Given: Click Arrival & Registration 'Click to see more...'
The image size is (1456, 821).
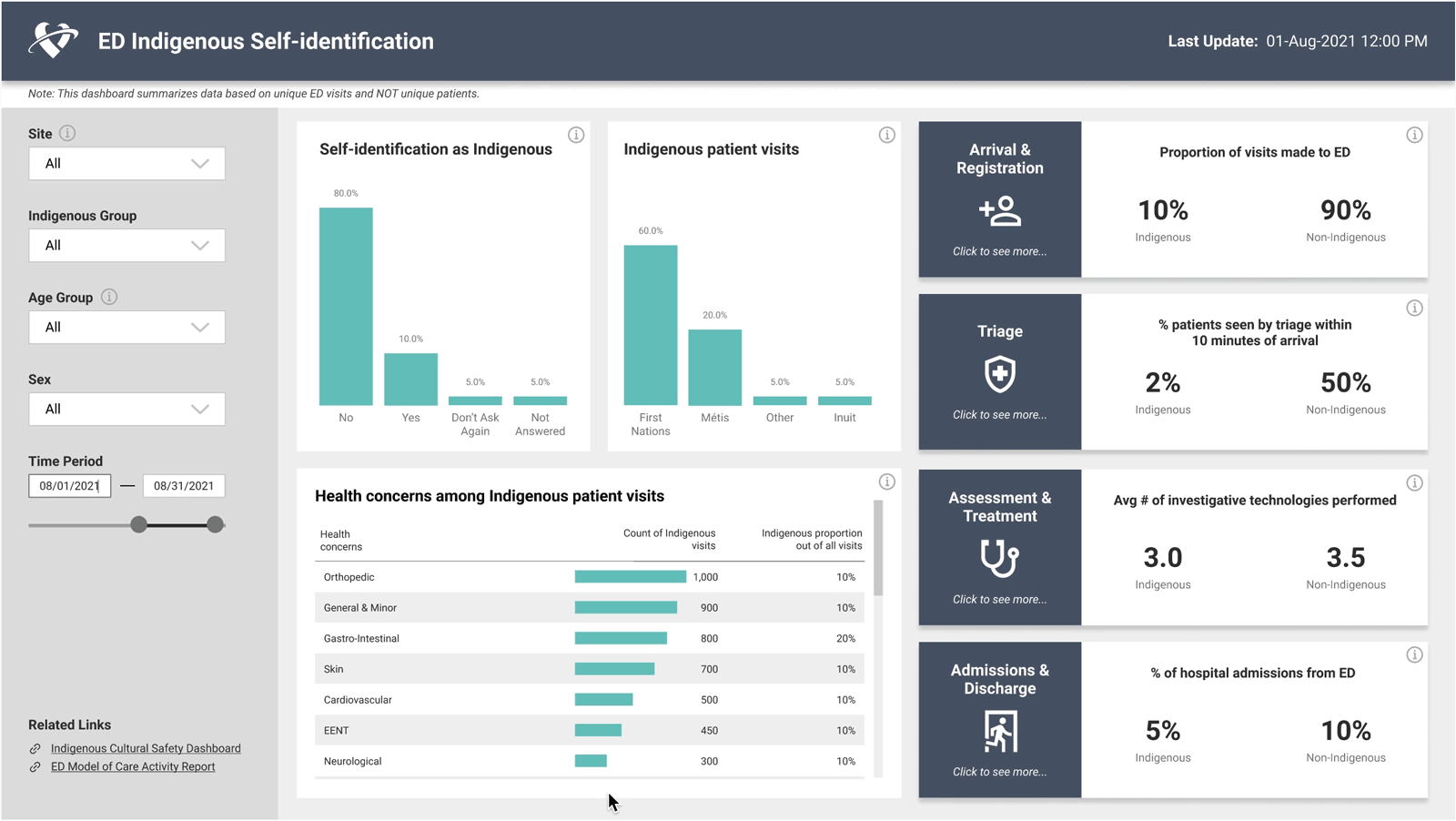Looking at the screenshot, I should coord(999,251).
